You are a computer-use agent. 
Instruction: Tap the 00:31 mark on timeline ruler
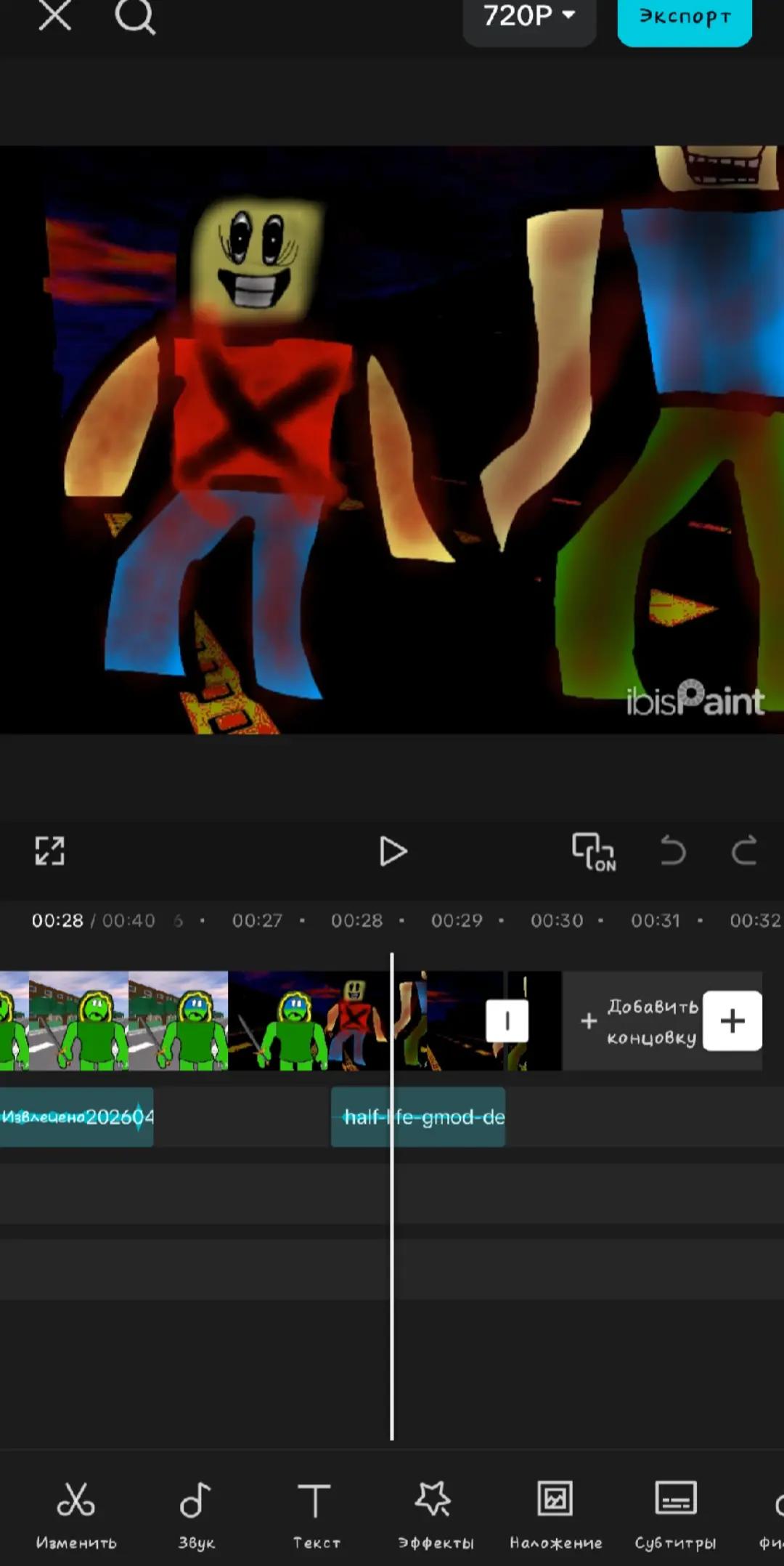tap(656, 920)
